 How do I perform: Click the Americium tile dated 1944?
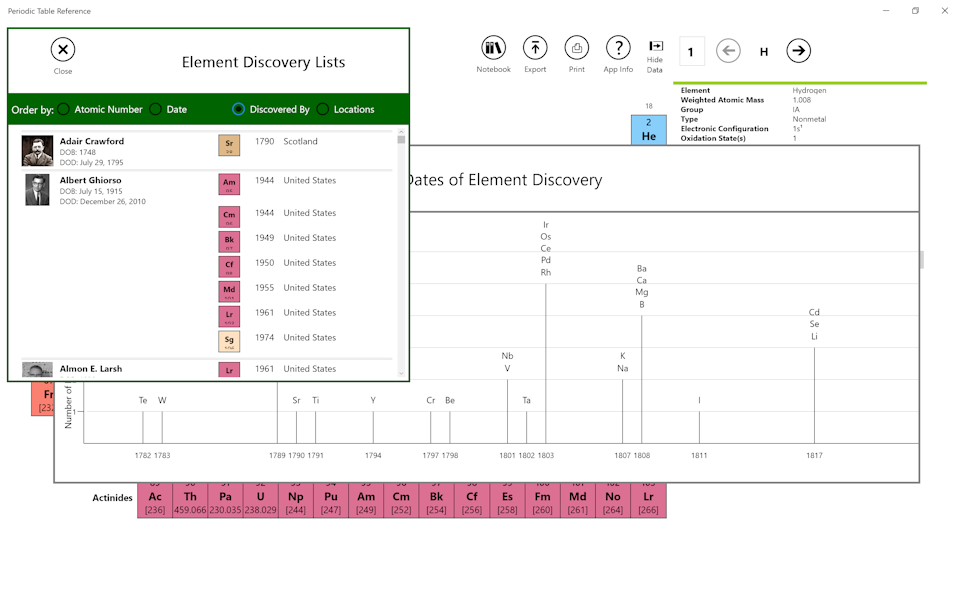pos(229,185)
